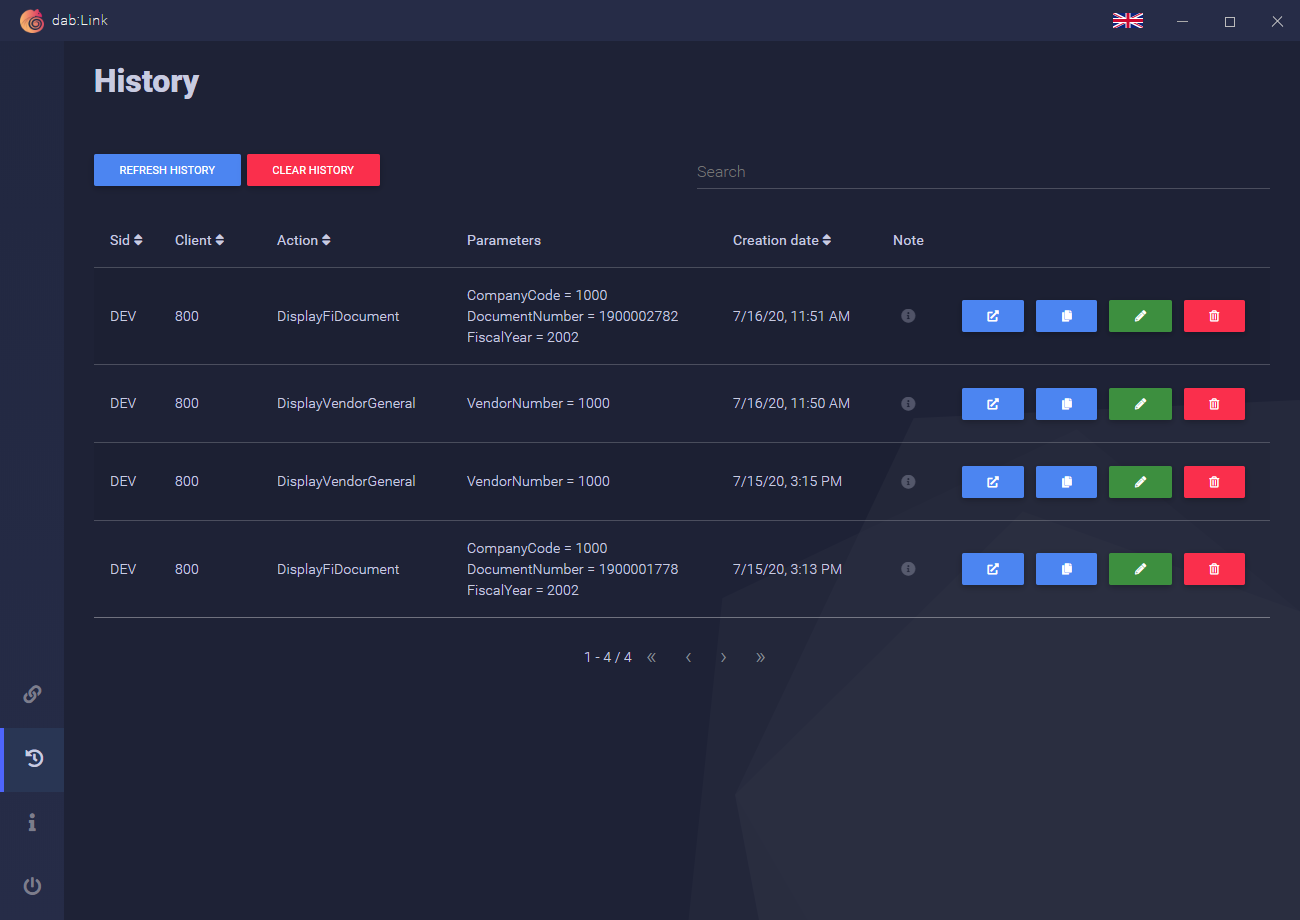Focus the Search input field
The image size is (1300, 920).
pos(982,172)
